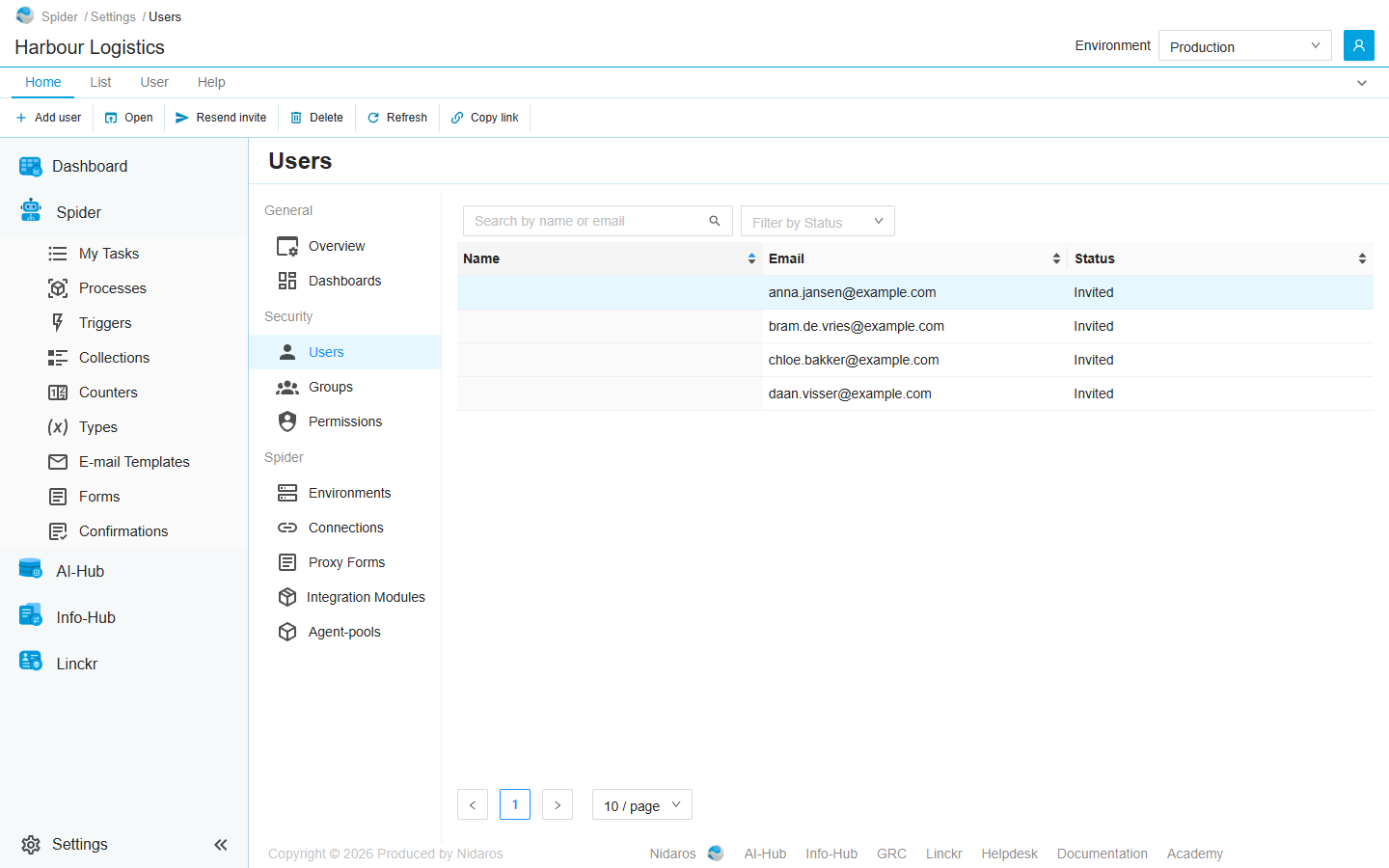Click the Collections icon
The image size is (1389, 868).
tap(58, 358)
